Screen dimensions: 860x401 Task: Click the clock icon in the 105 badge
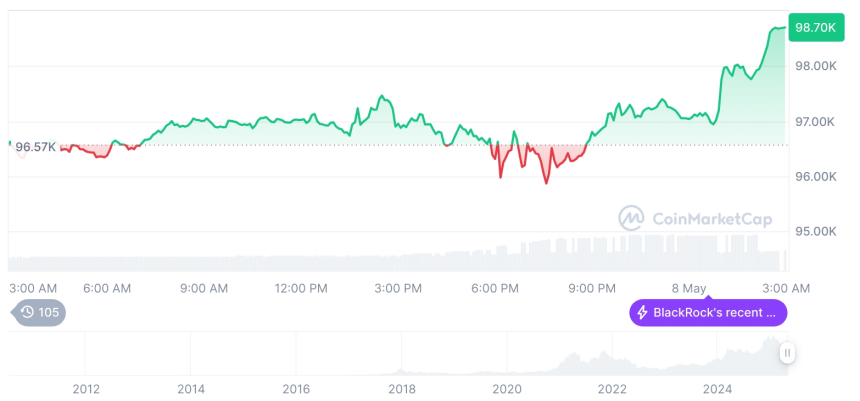(x=27, y=313)
